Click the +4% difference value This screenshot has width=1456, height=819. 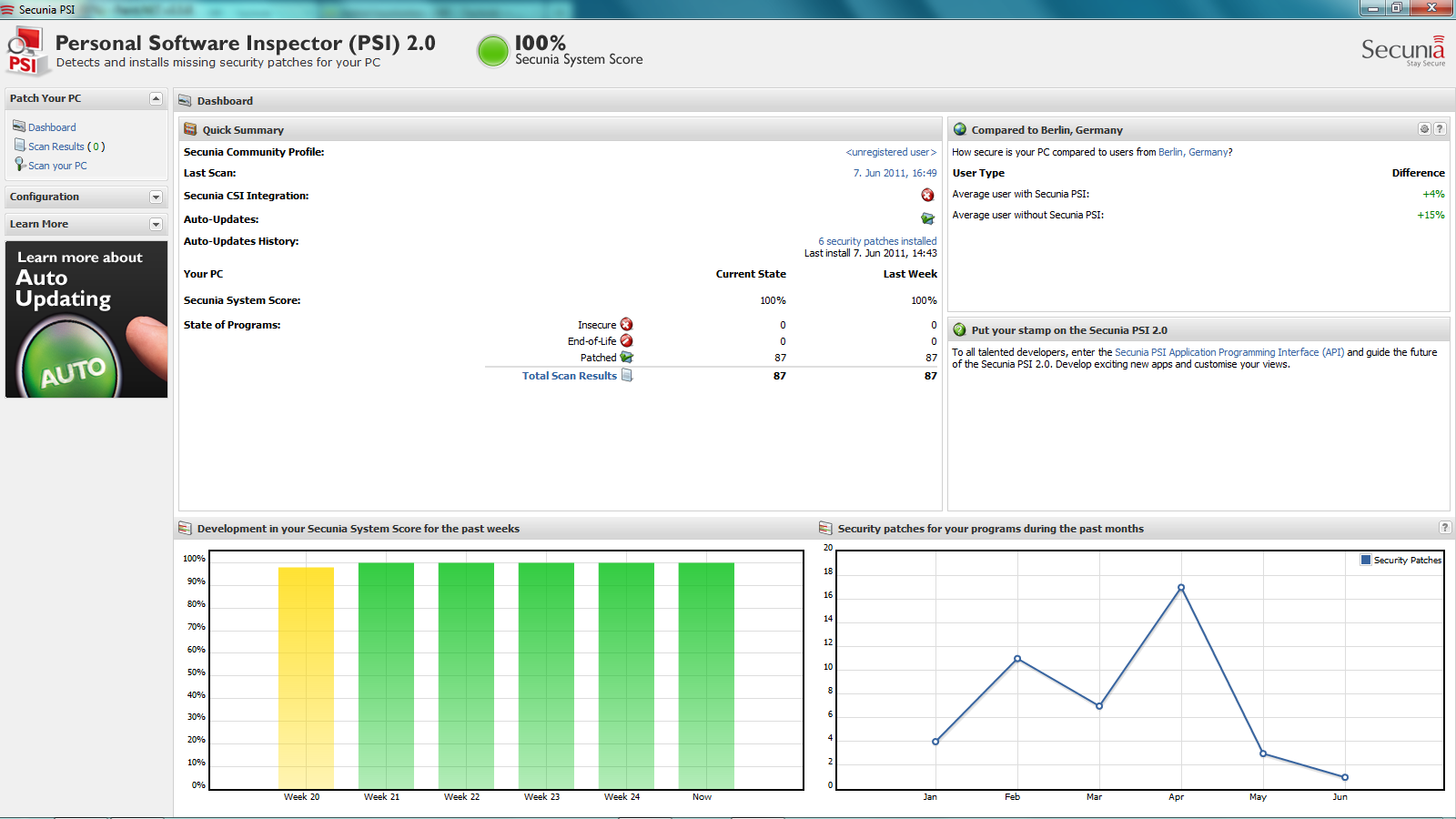(1433, 194)
